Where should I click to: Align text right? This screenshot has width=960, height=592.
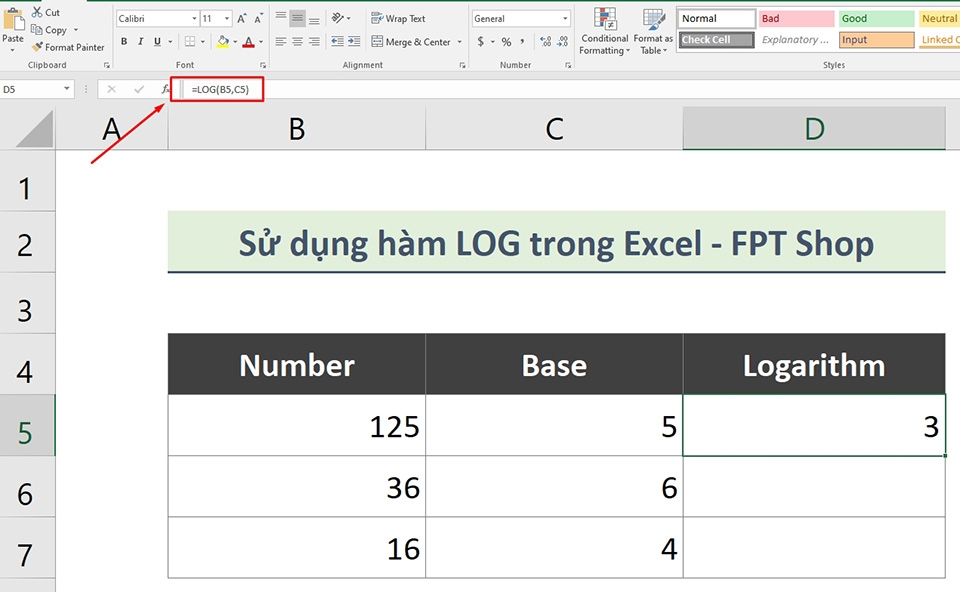314,42
